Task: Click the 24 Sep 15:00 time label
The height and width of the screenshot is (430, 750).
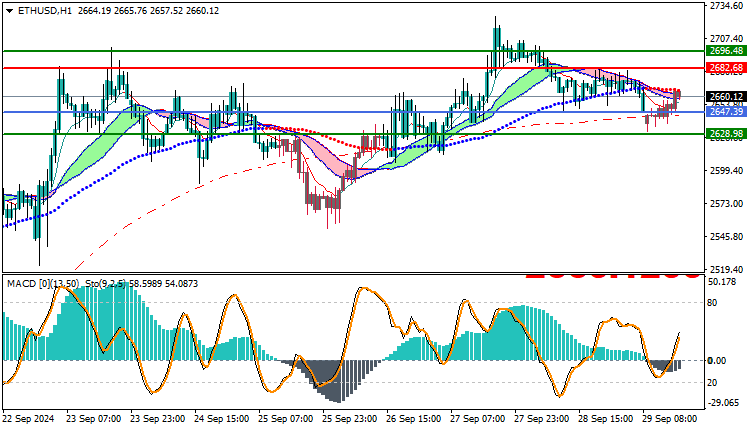Action: coord(221,419)
